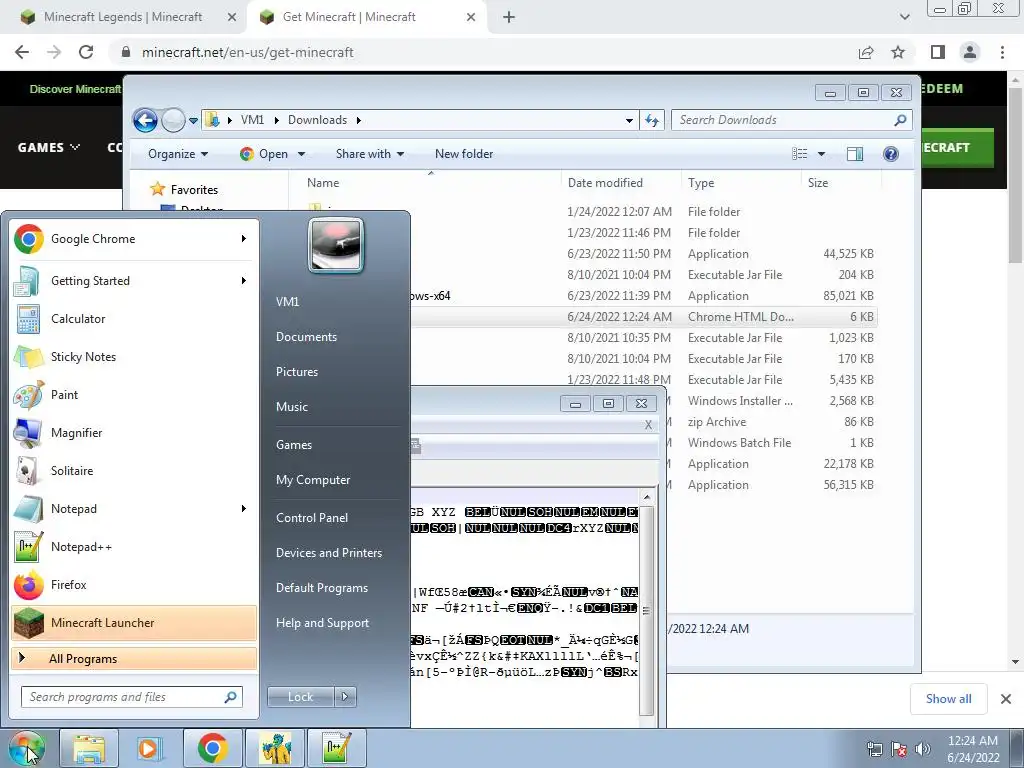Open Firefox from the Start menu
The height and width of the screenshot is (768, 1024).
click(134, 584)
